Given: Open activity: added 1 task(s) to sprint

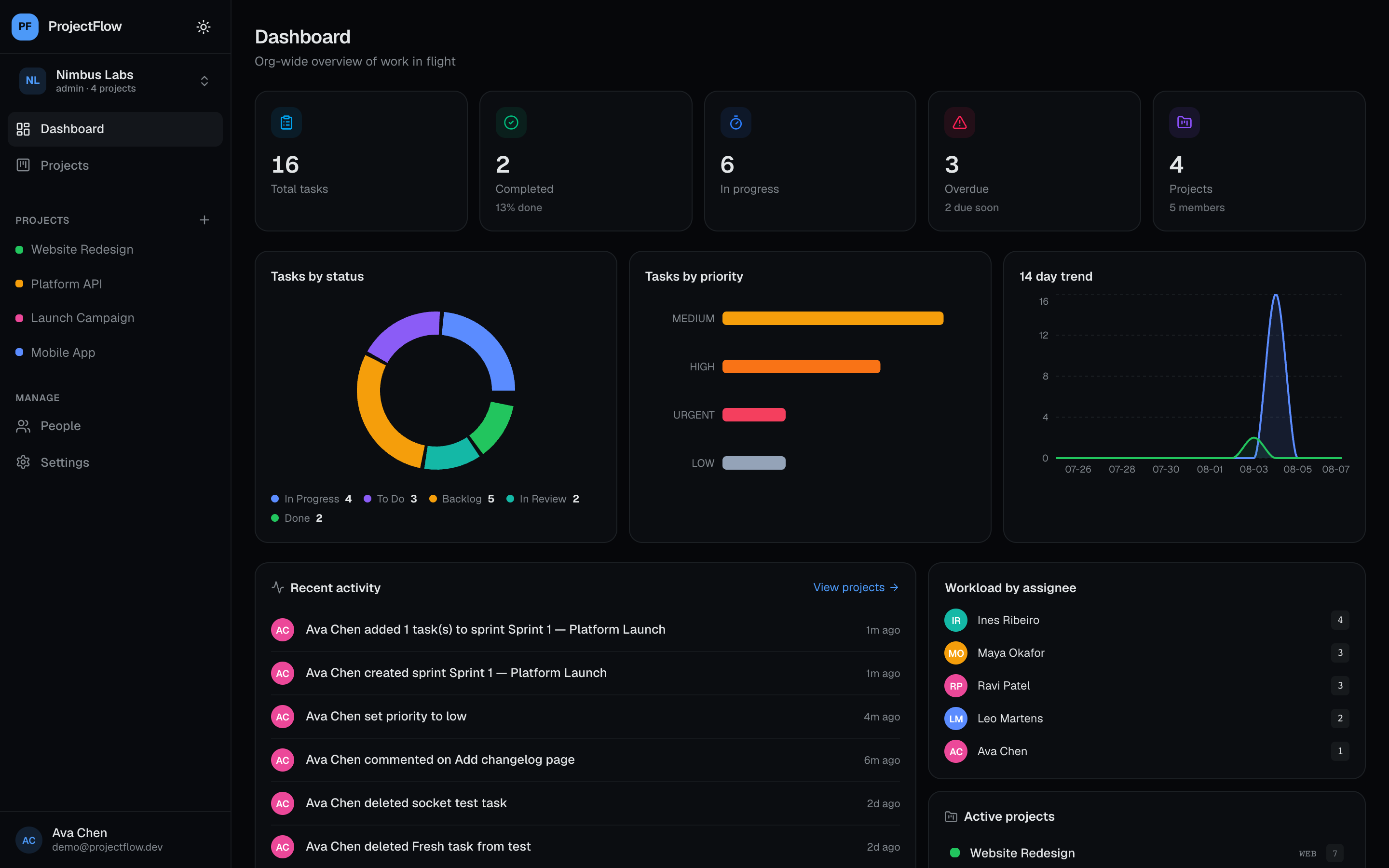Looking at the screenshot, I should [586, 630].
